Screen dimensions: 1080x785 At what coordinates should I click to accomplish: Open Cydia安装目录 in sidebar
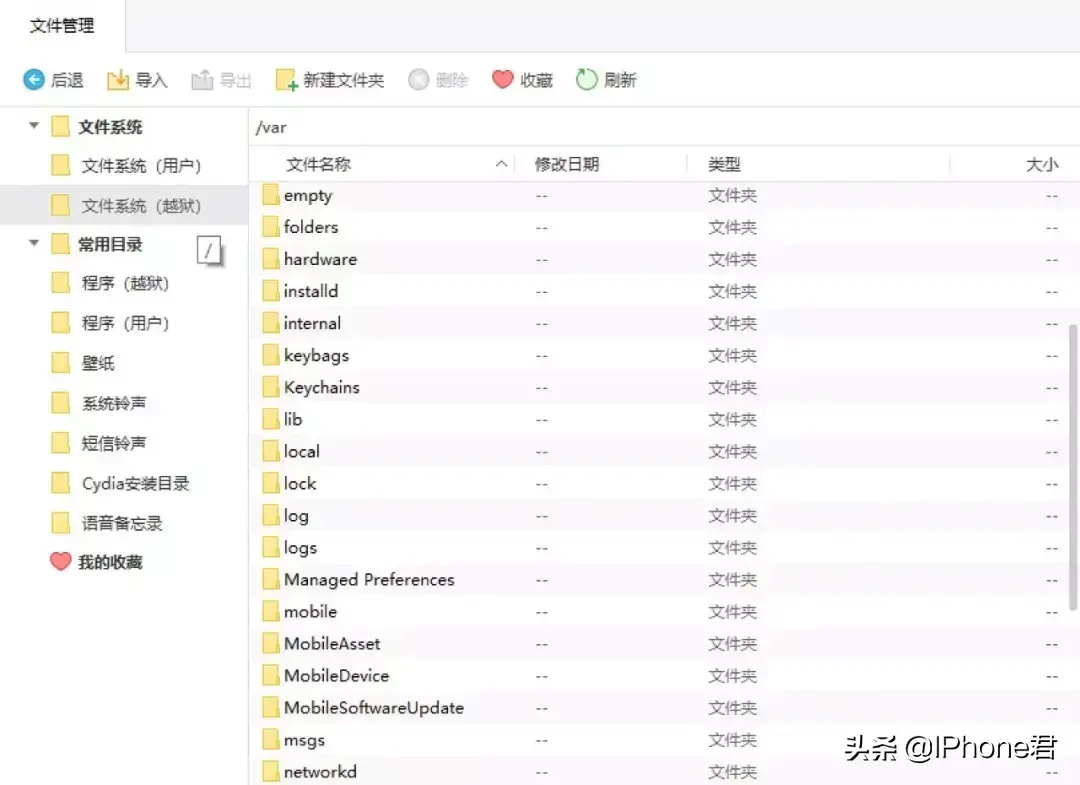coord(135,484)
